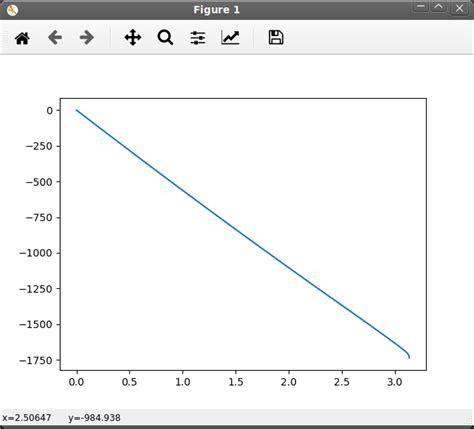
Task: Click the x-axis tick label '1.5'
Action: coord(236,382)
